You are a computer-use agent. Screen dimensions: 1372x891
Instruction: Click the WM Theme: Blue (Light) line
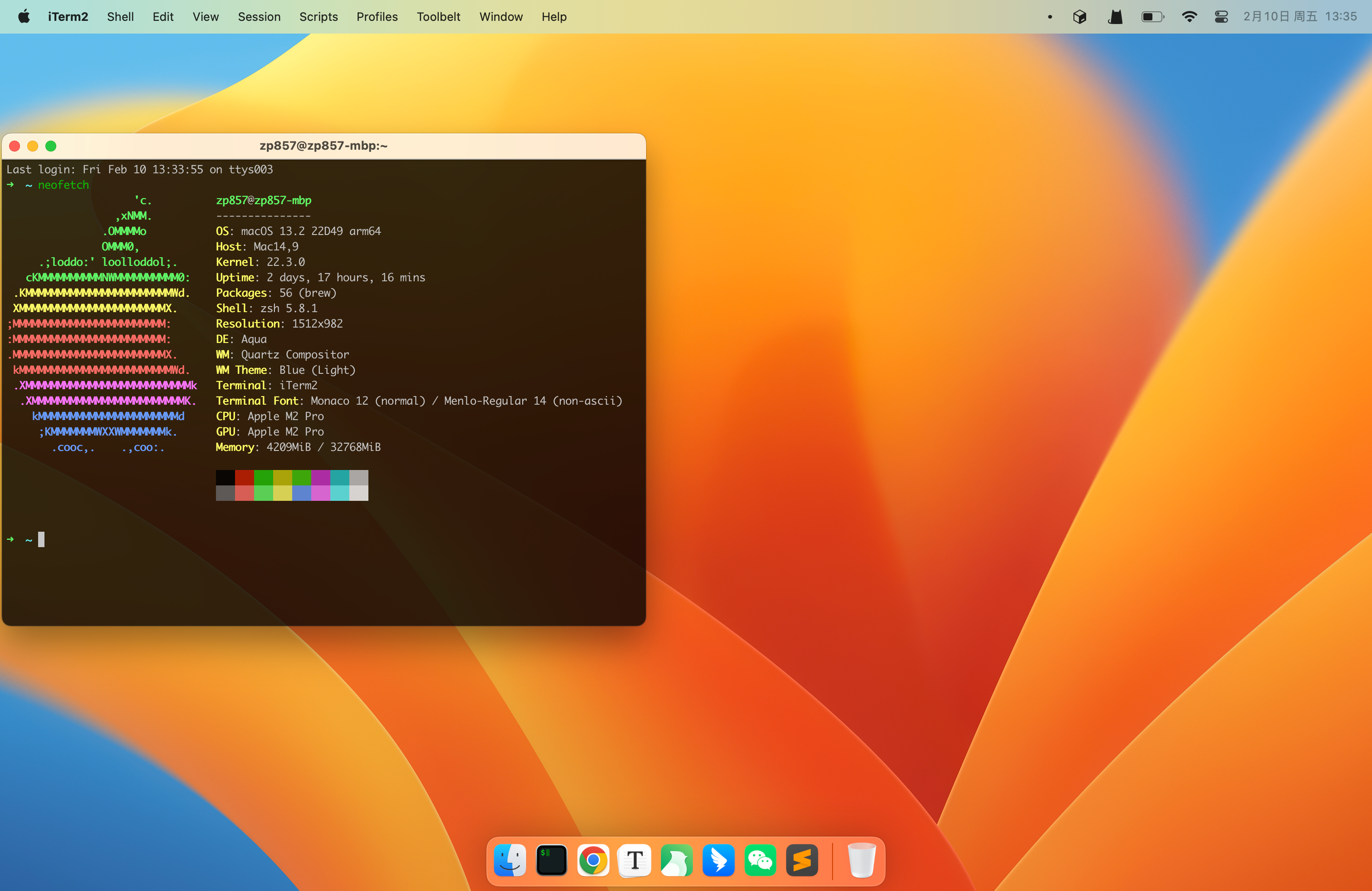pyautogui.click(x=285, y=370)
